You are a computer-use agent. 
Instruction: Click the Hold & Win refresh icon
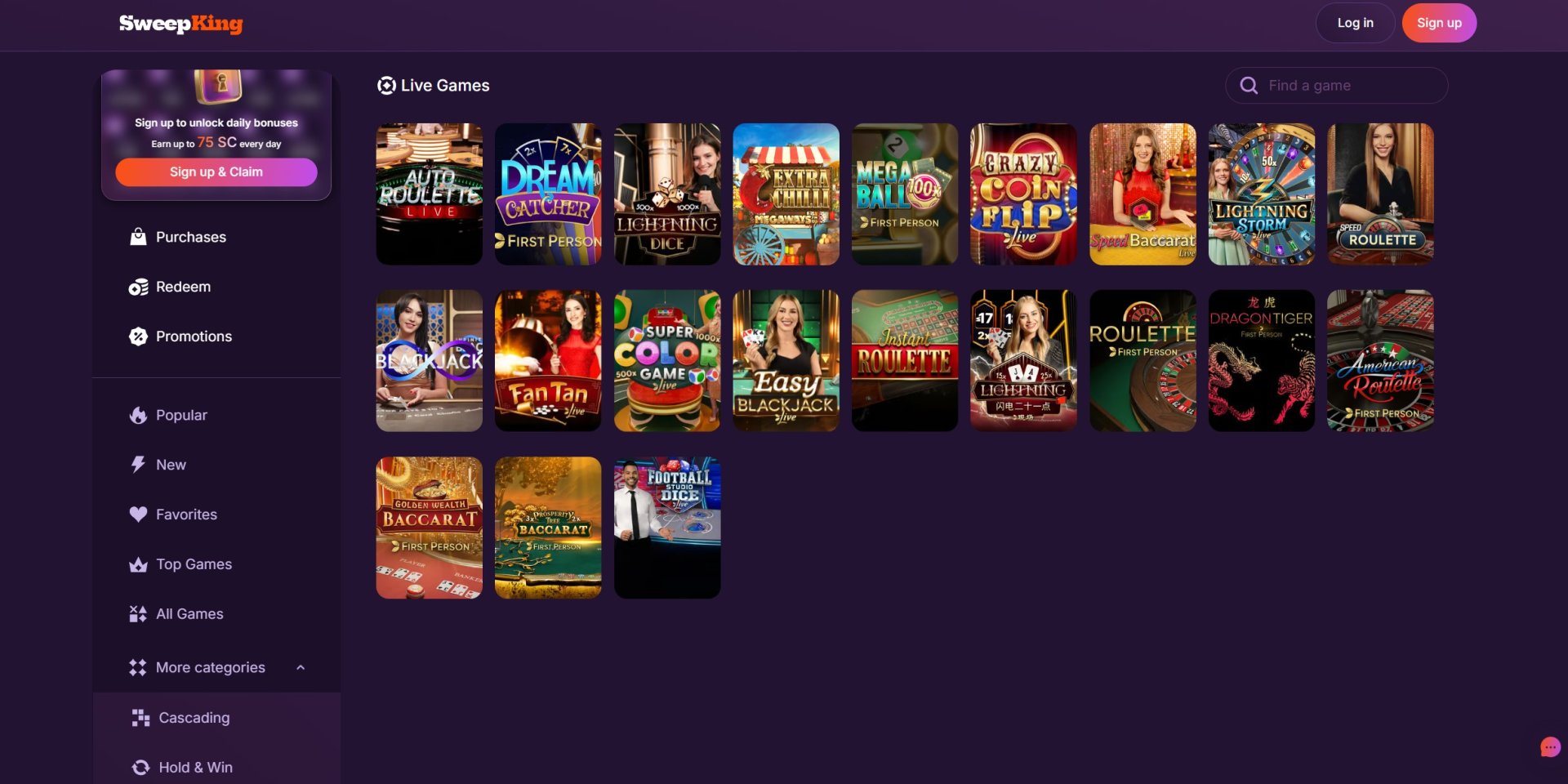(140, 768)
